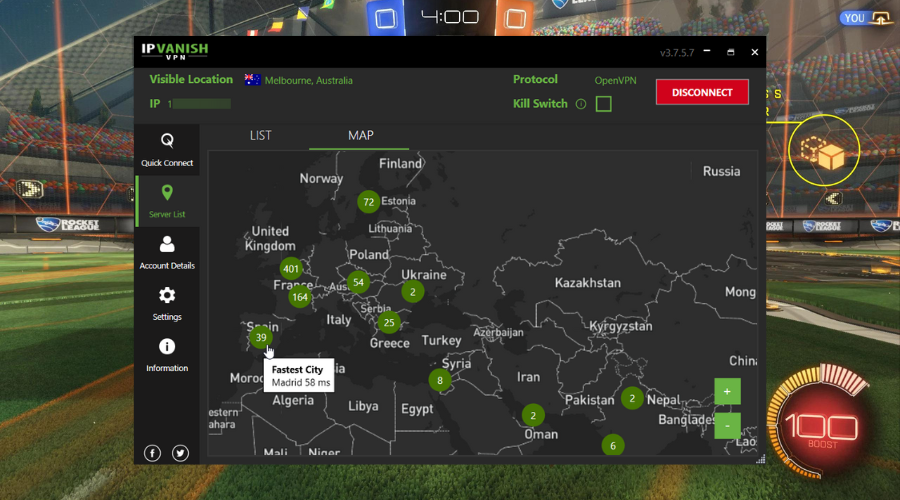Open the Quick Connect panel

click(167, 149)
